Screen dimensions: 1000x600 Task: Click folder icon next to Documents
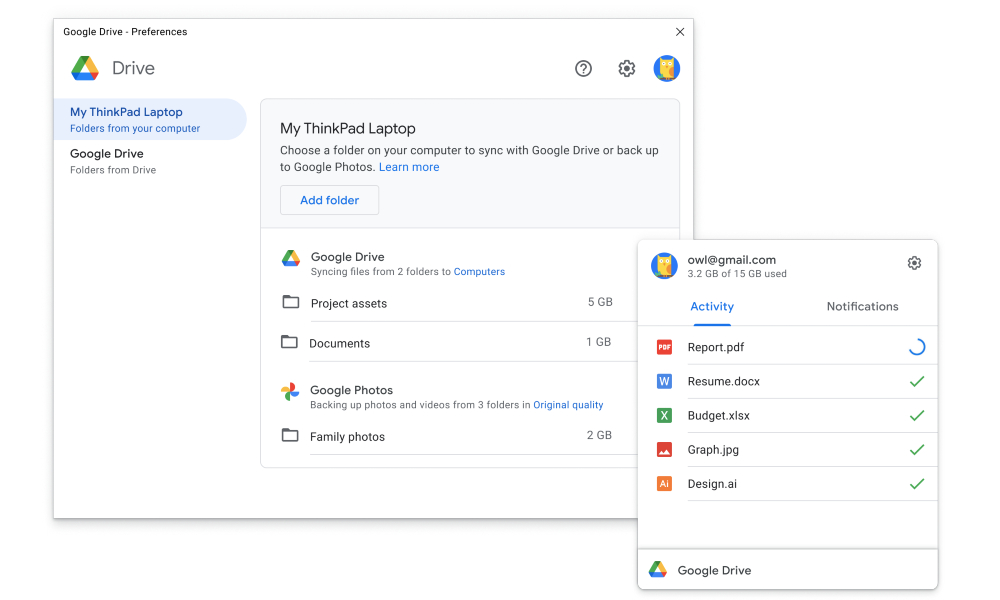click(290, 342)
